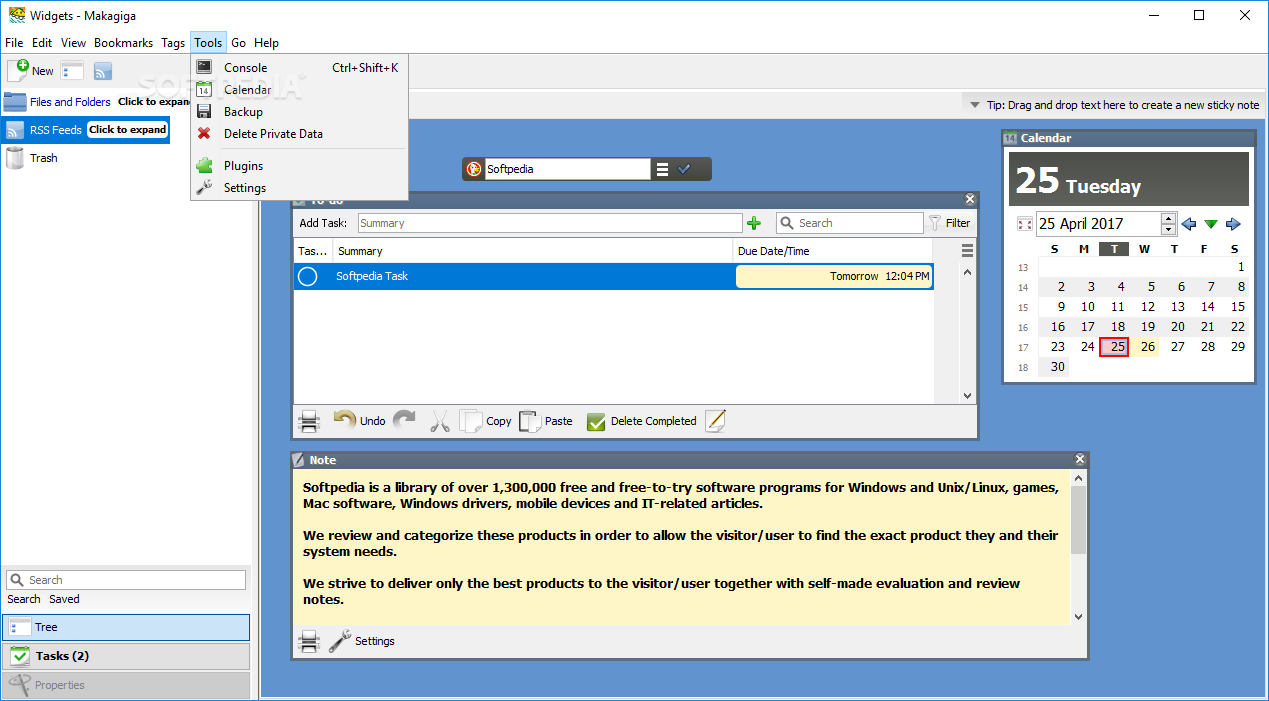Click the Search link under sidebar field

[24, 599]
